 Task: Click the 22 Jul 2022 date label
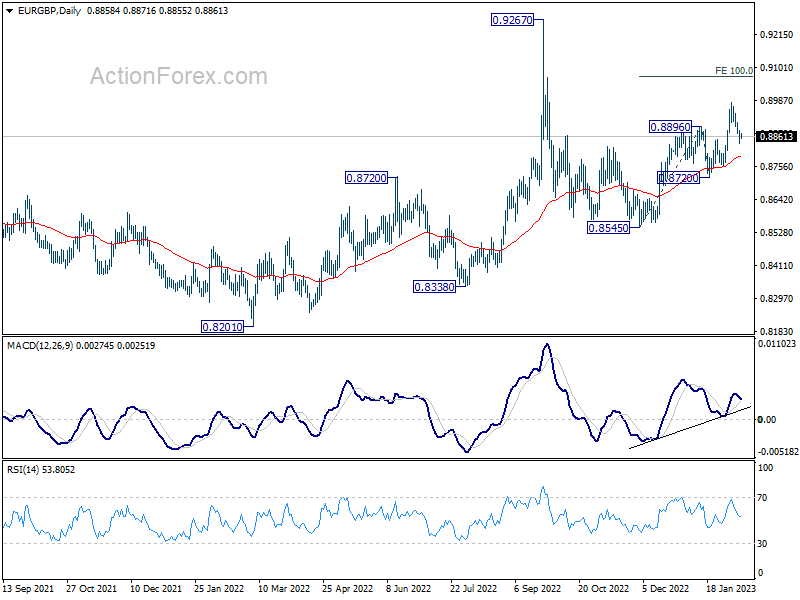pyautogui.click(x=473, y=588)
